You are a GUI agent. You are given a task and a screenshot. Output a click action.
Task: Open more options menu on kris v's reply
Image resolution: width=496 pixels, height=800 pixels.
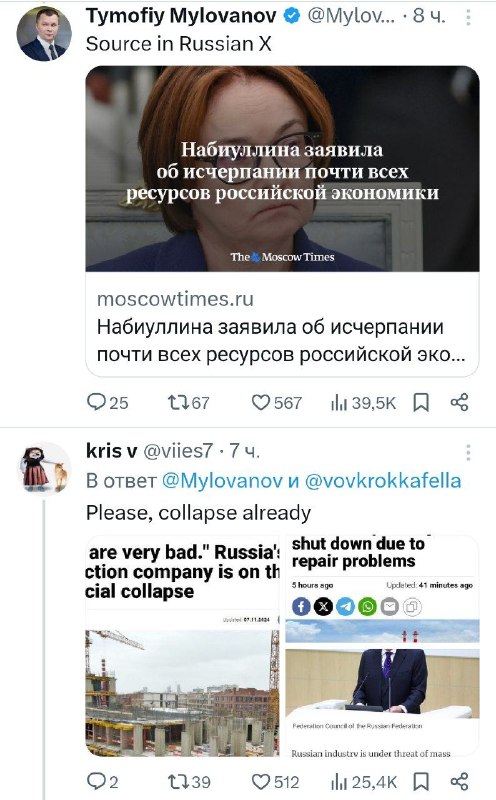(x=468, y=453)
